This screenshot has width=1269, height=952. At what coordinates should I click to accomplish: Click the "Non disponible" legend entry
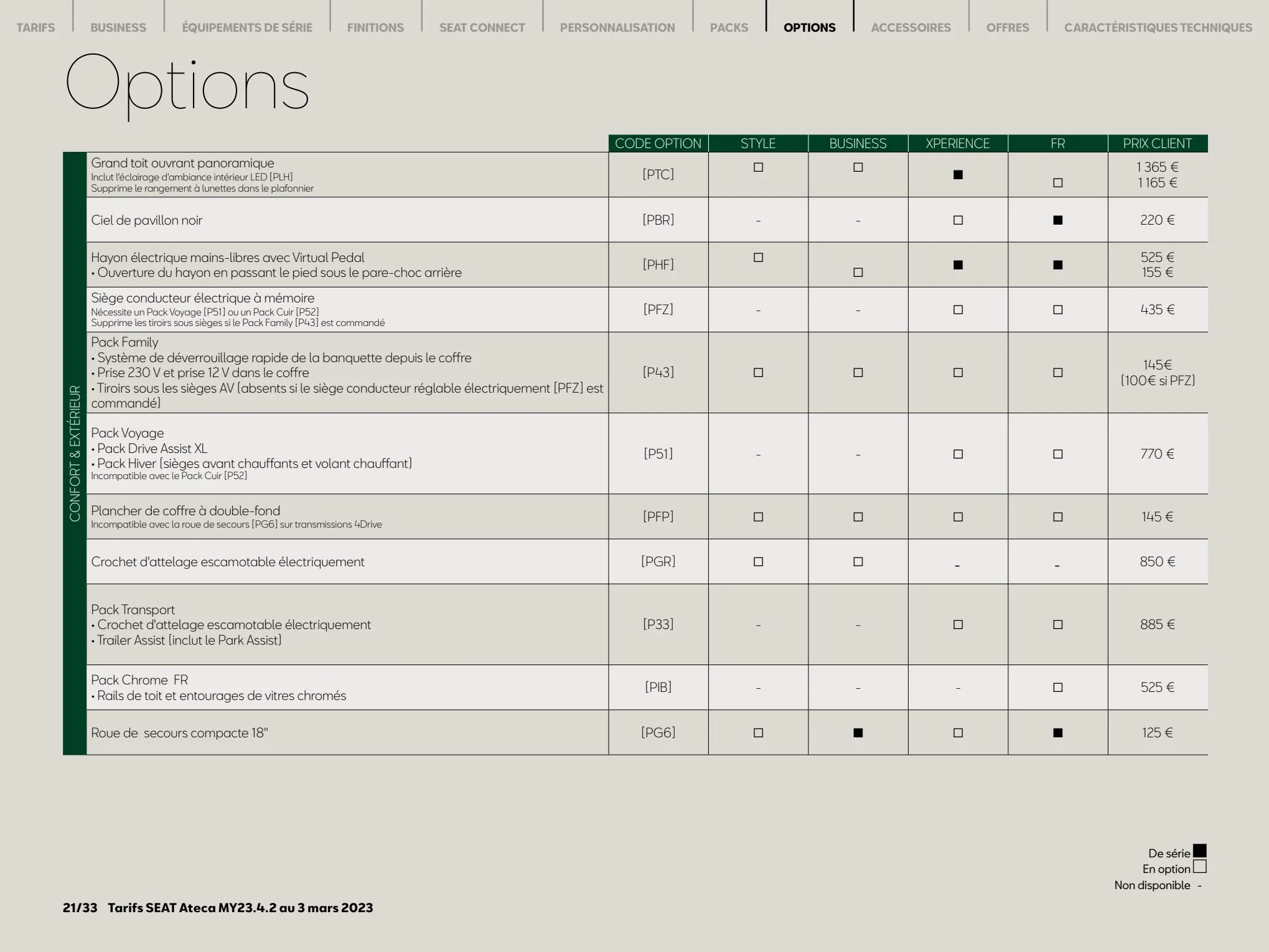click(x=1158, y=885)
